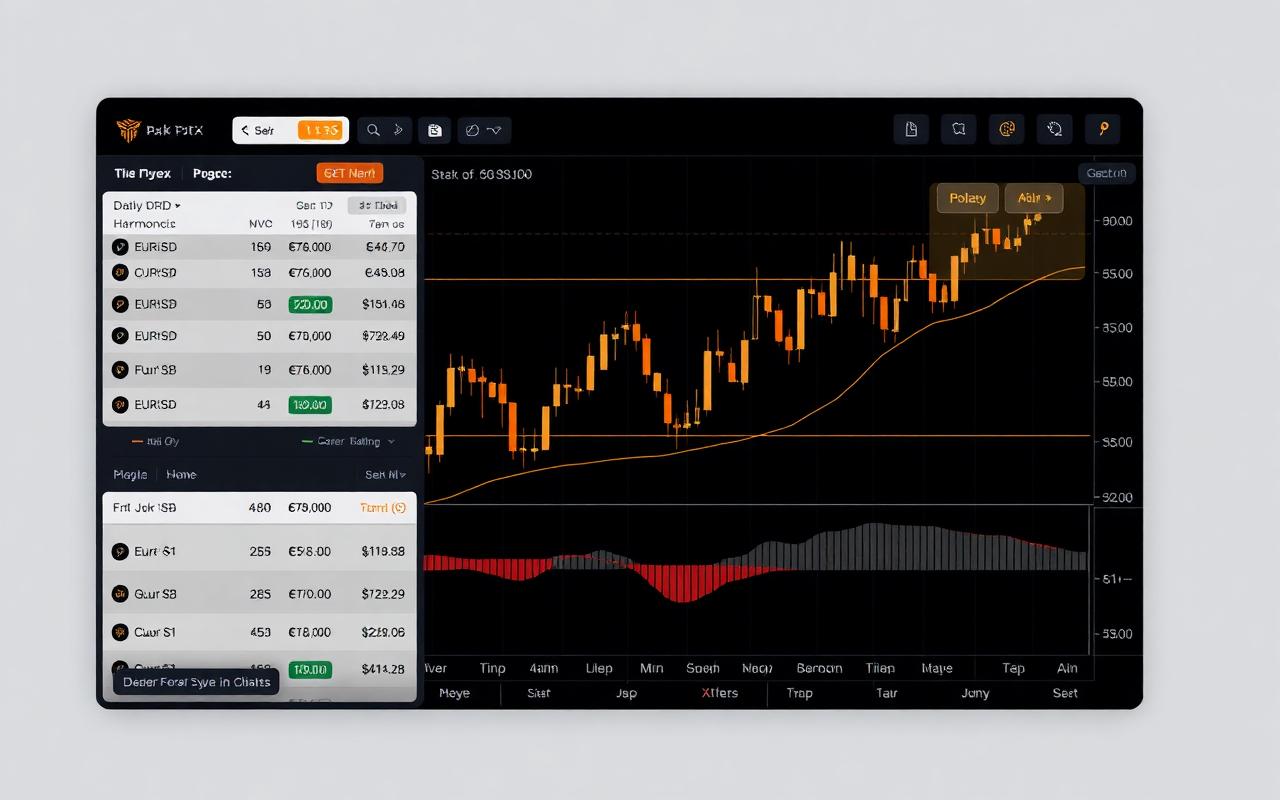Screen dimensions: 1280x800
Task: Open the orange palette icon at top right
Action: click(1007, 129)
